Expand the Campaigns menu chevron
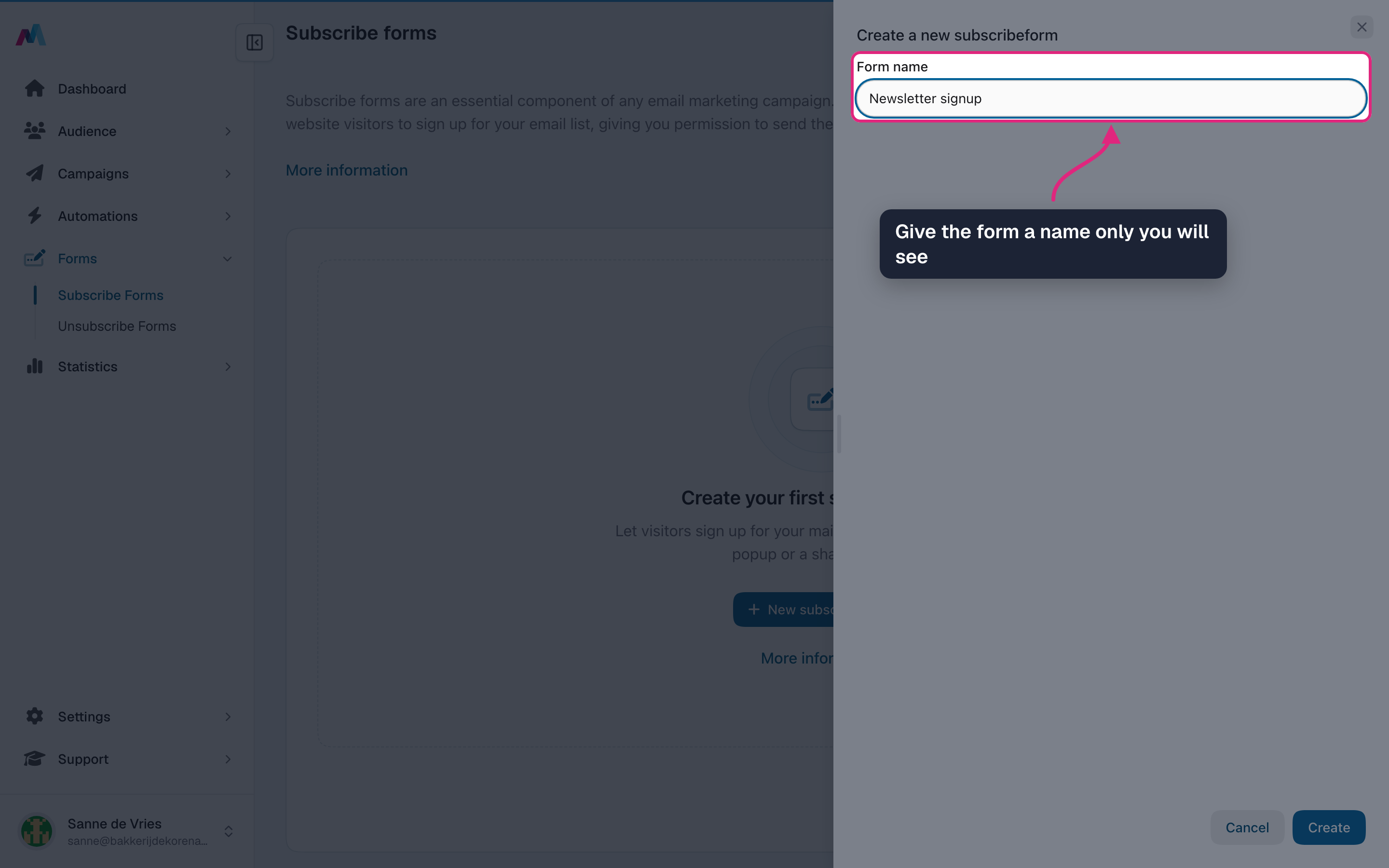 [228, 174]
